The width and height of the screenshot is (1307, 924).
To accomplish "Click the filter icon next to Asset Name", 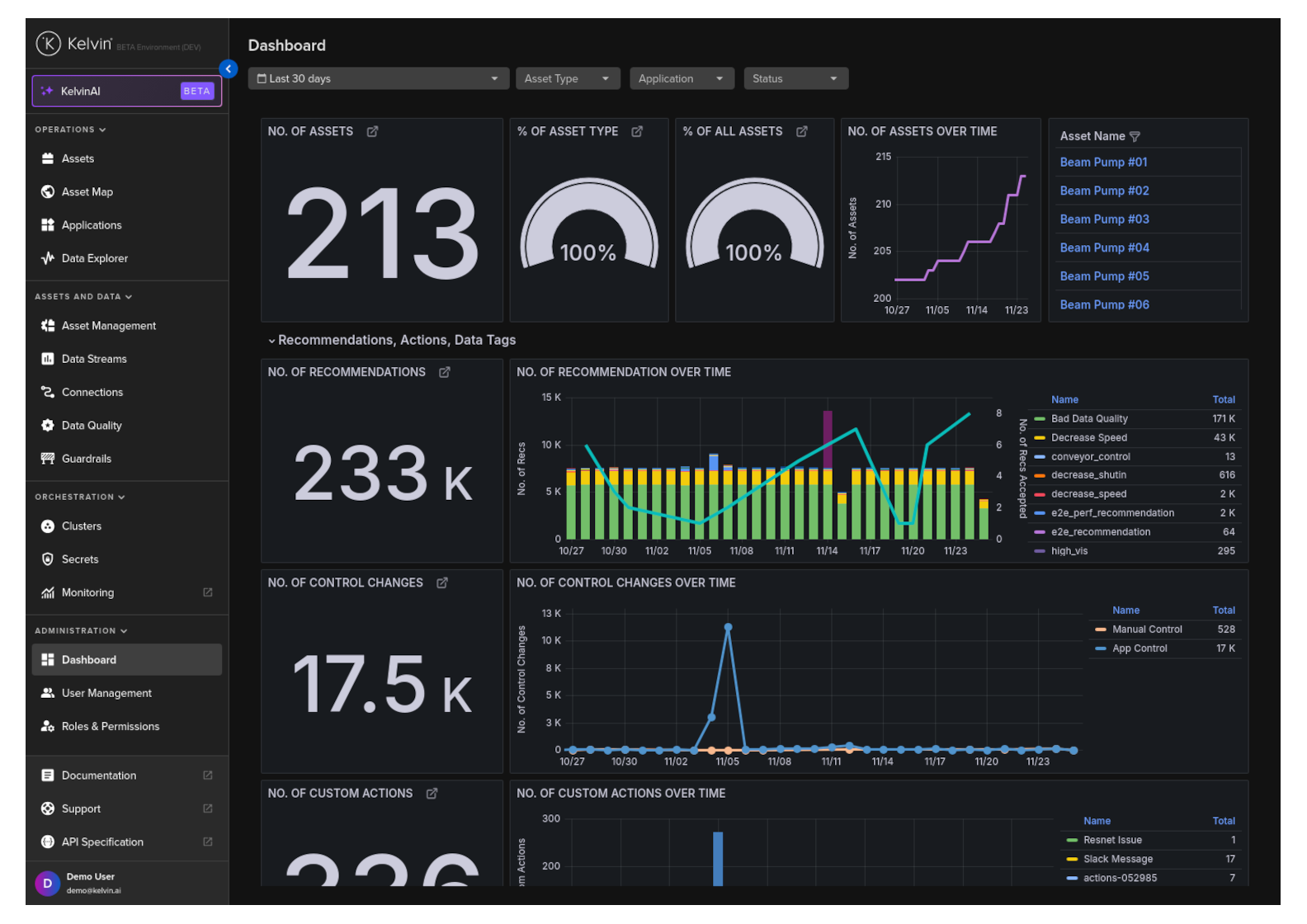I will (x=1135, y=136).
